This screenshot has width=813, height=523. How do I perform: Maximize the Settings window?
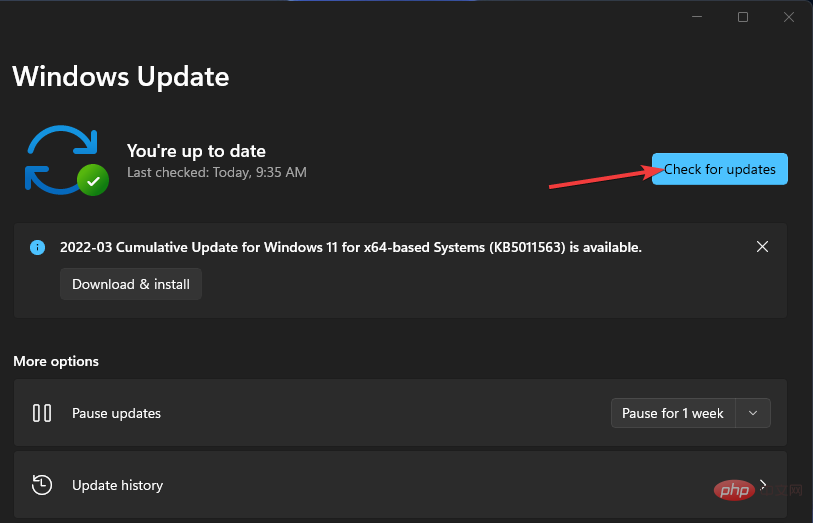(743, 17)
